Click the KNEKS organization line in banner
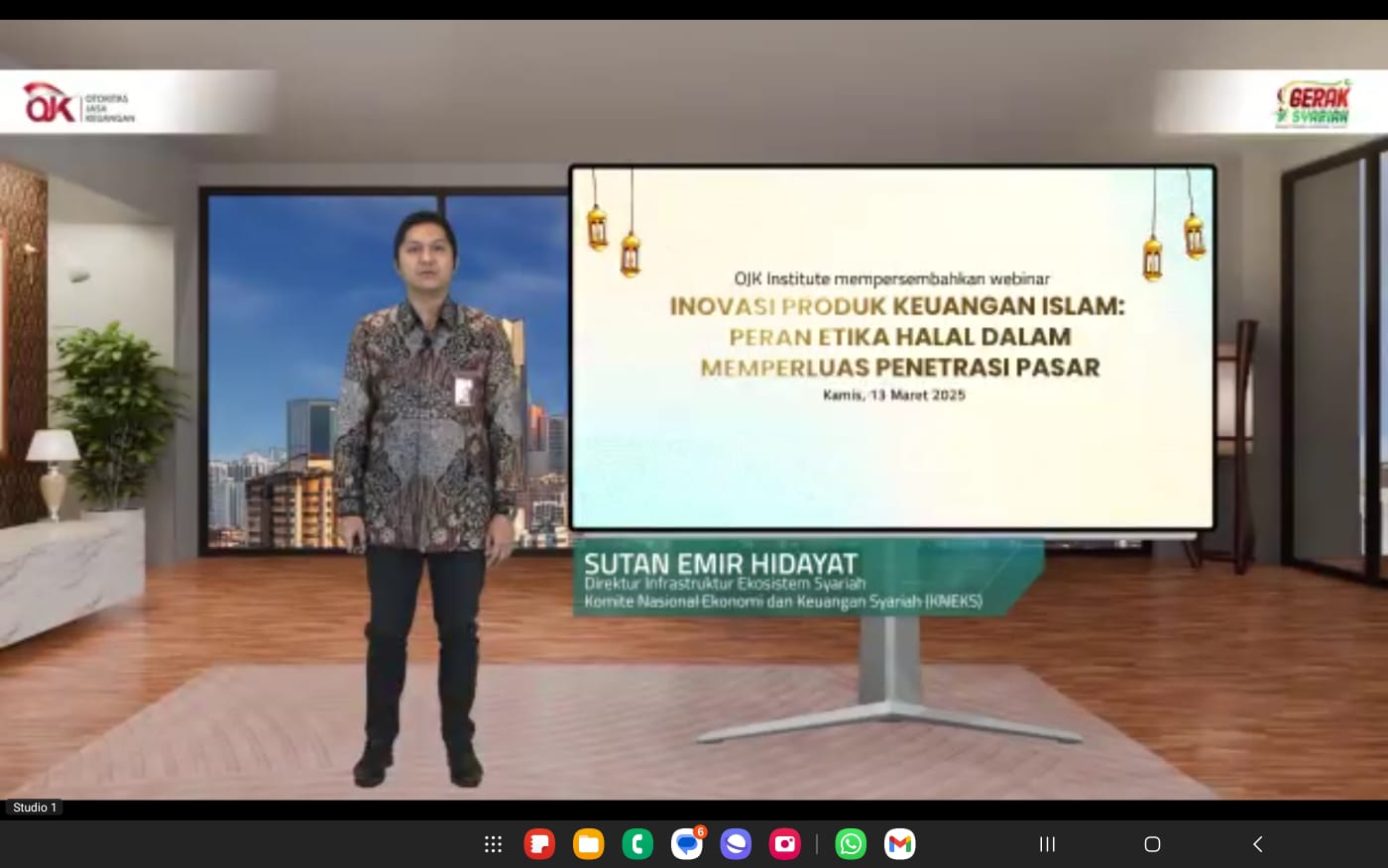The height and width of the screenshot is (868, 1388). click(782, 601)
